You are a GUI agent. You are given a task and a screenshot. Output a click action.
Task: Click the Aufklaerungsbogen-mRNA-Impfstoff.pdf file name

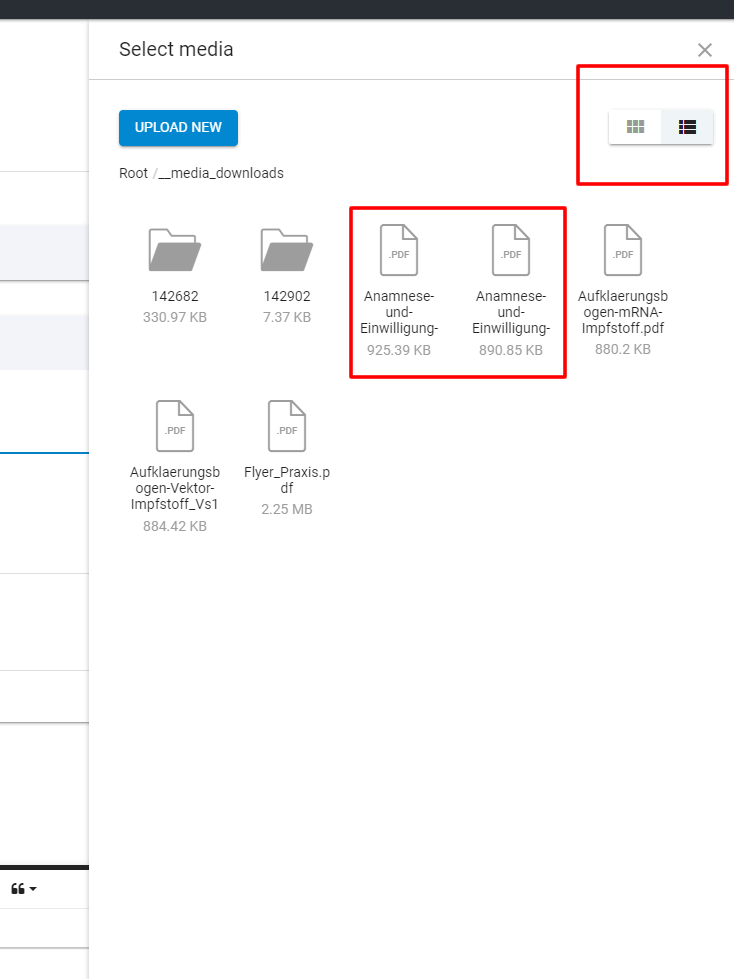(x=623, y=311)
